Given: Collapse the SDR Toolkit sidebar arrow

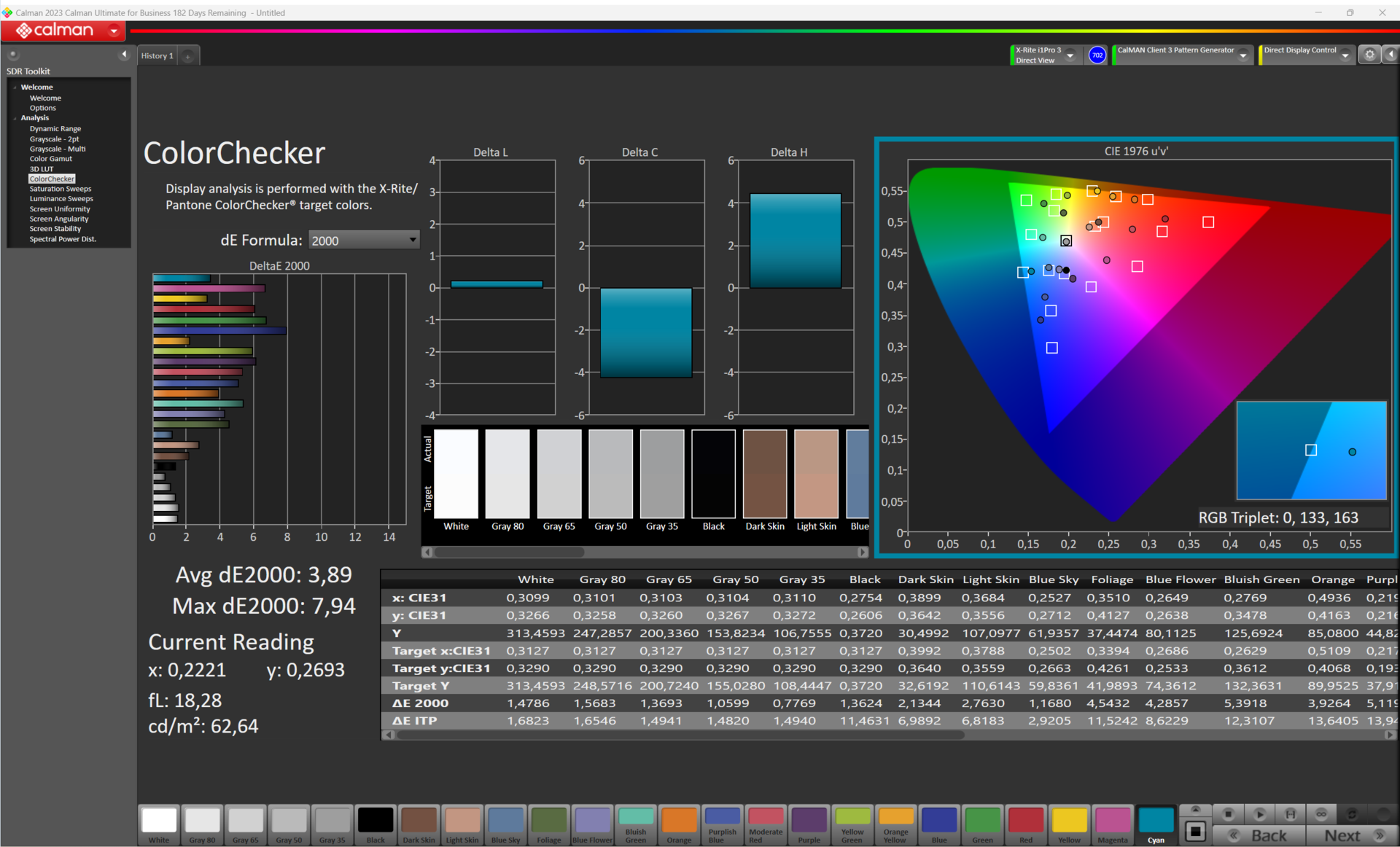Looking at the screenshot, I should pos(124,55).
